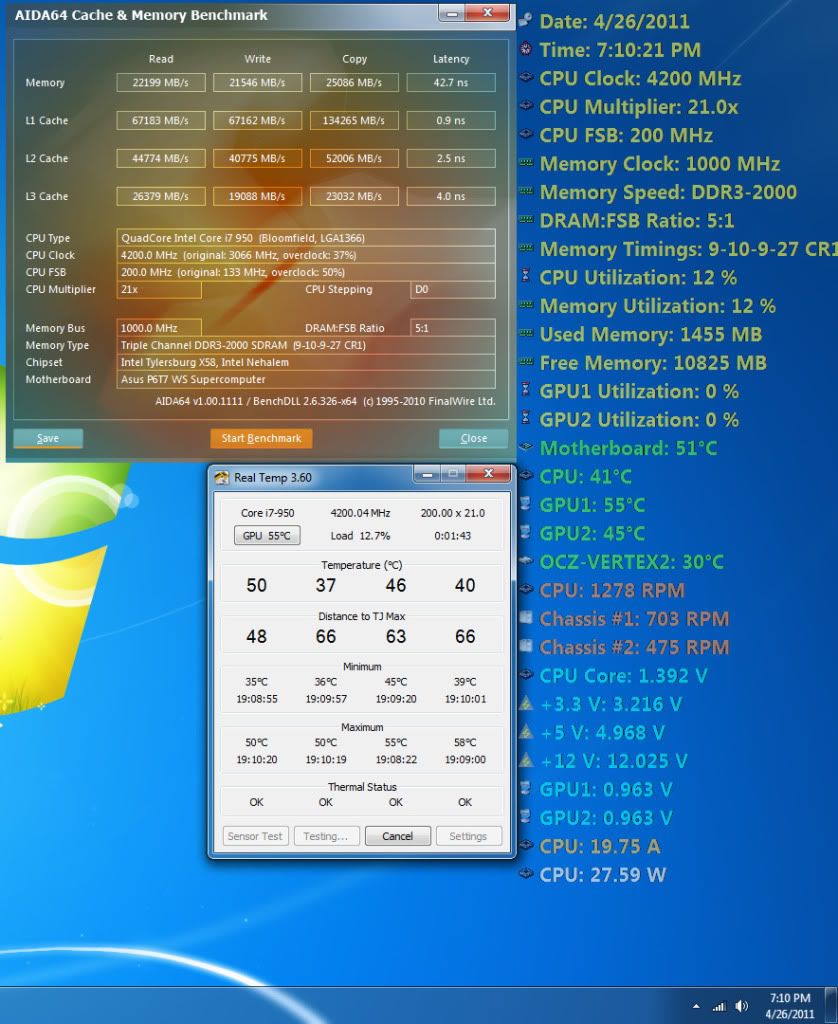
Task: Click the 4200.04 MHz text in Real Temp
Action: tap(360, 513)
